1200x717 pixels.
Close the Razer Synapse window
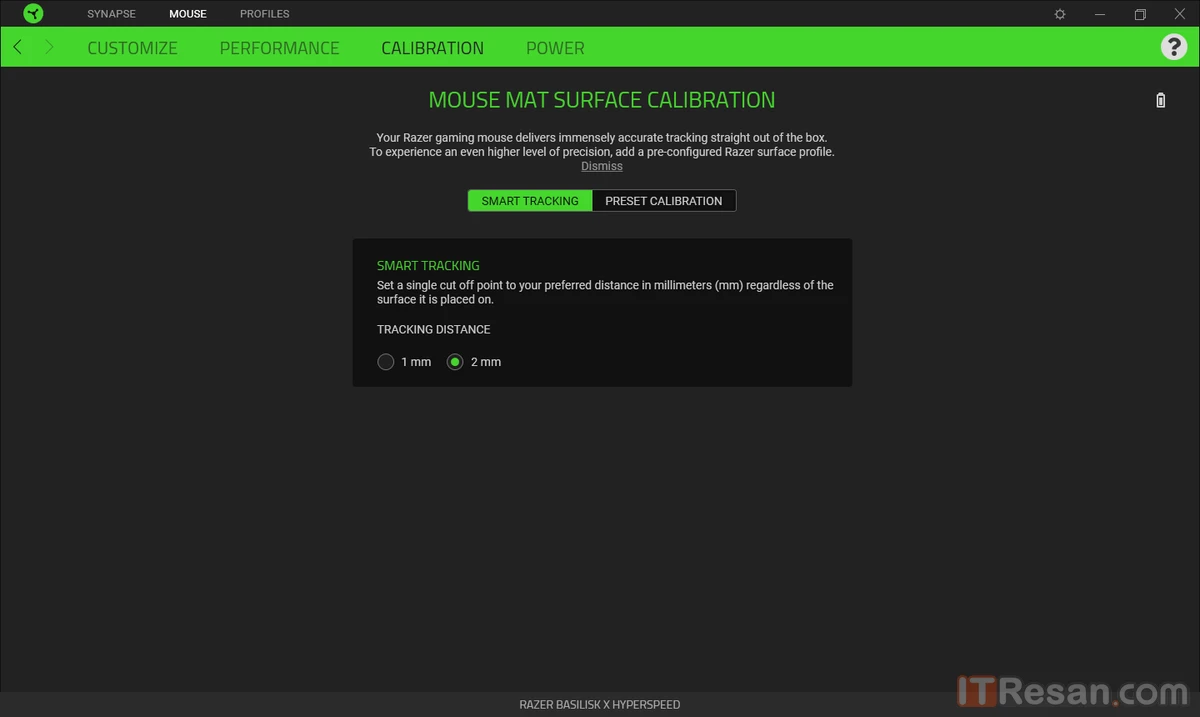[x=1179, y=14]
